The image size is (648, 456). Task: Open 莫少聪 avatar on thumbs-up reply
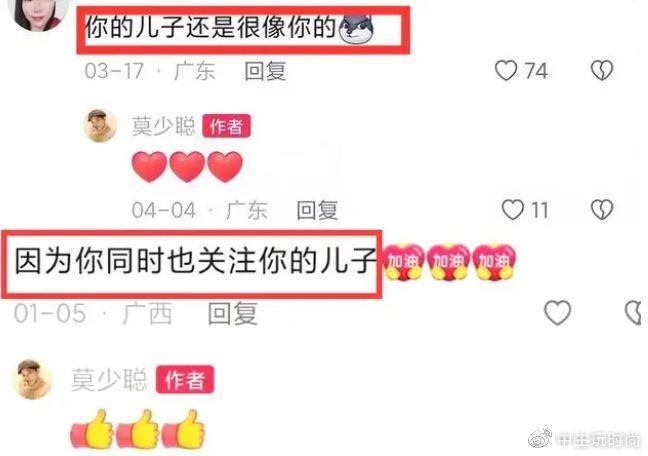33,380
